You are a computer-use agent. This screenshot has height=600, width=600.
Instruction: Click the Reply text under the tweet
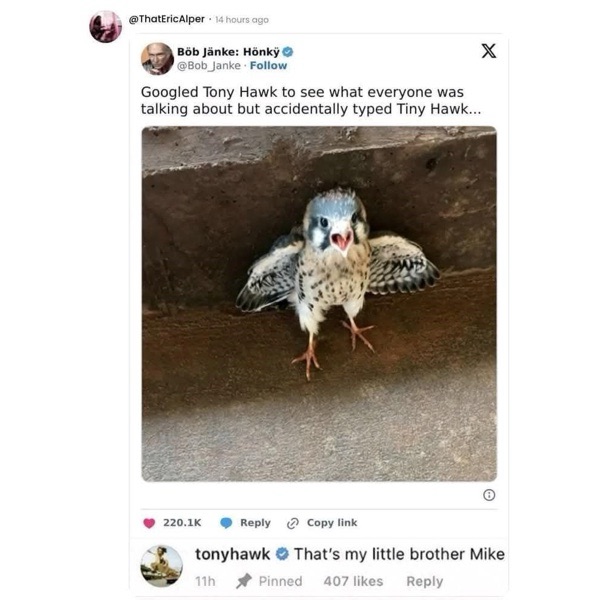click(255, 523)
